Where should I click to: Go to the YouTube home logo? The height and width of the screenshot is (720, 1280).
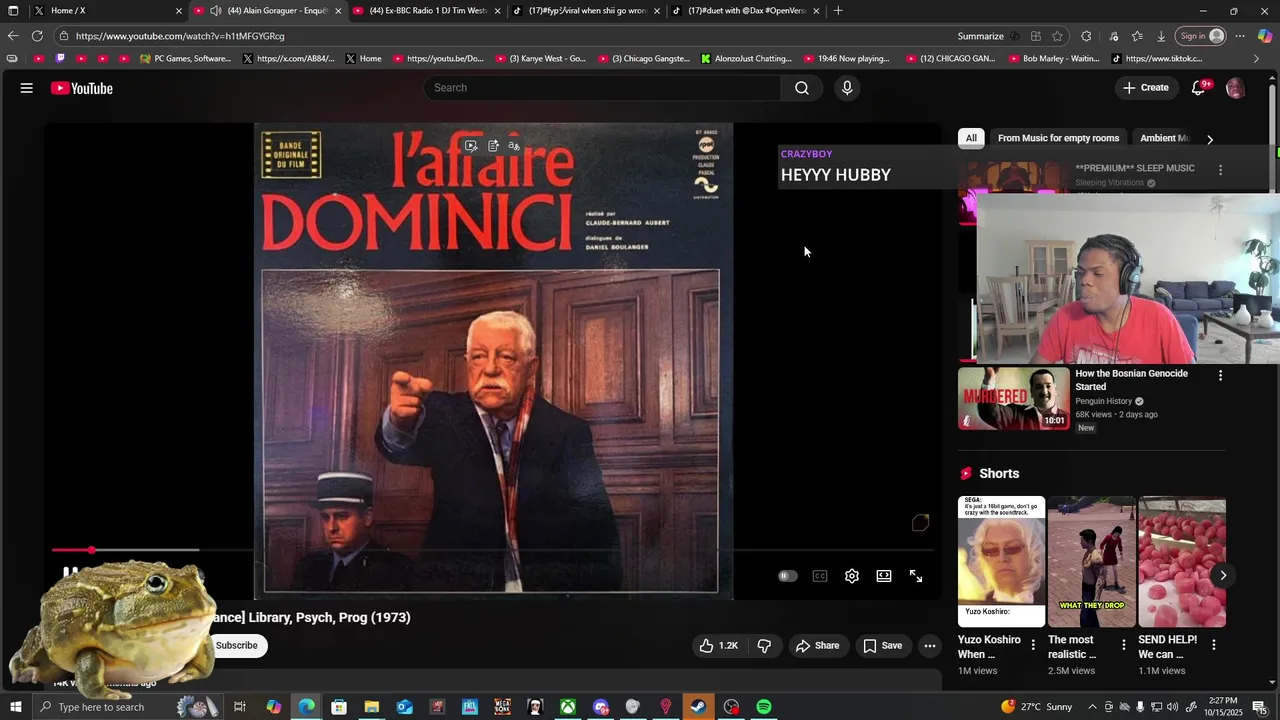(x=82, y=88)
